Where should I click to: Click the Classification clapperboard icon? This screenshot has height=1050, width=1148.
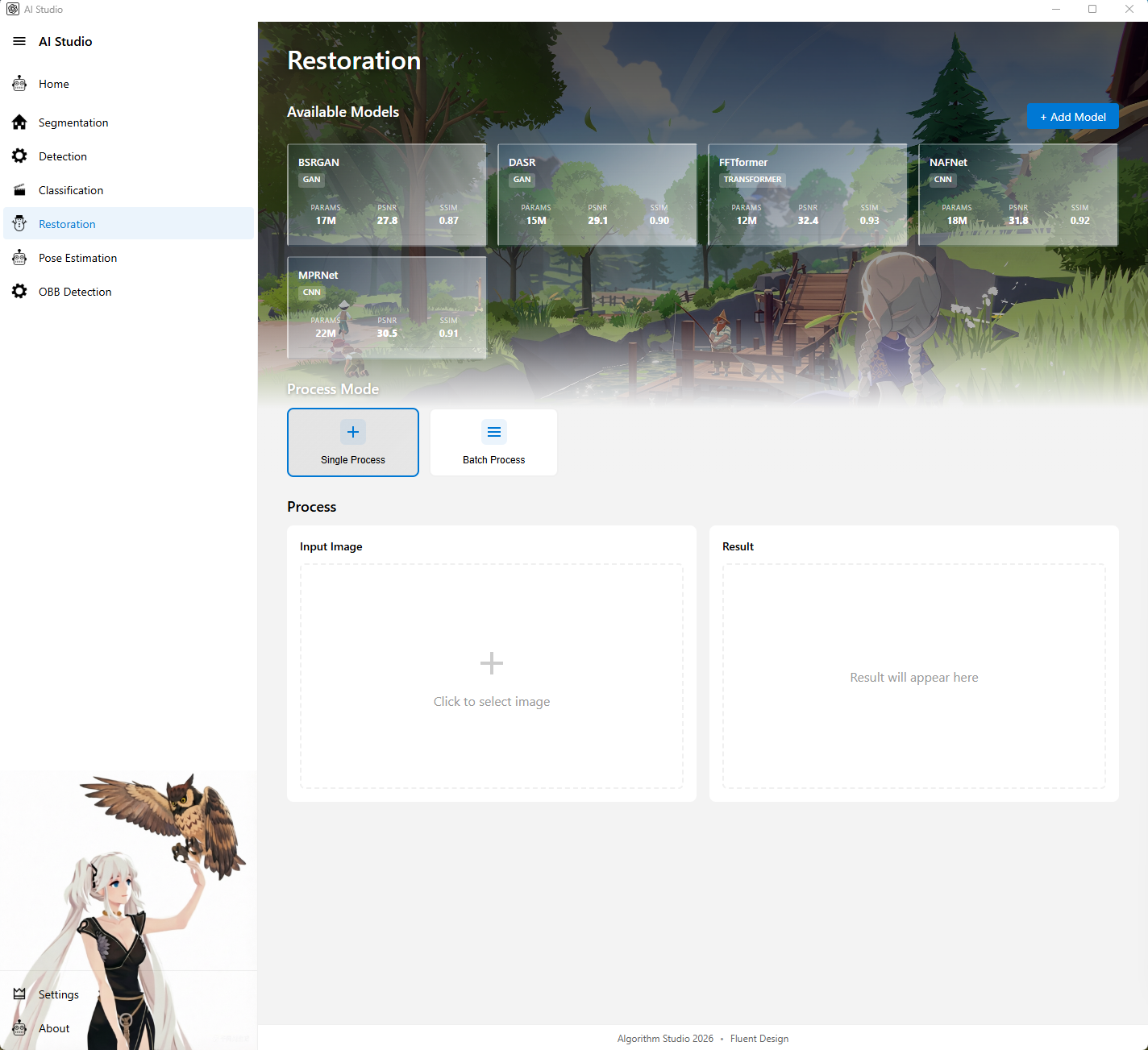(x=19, y=190)
